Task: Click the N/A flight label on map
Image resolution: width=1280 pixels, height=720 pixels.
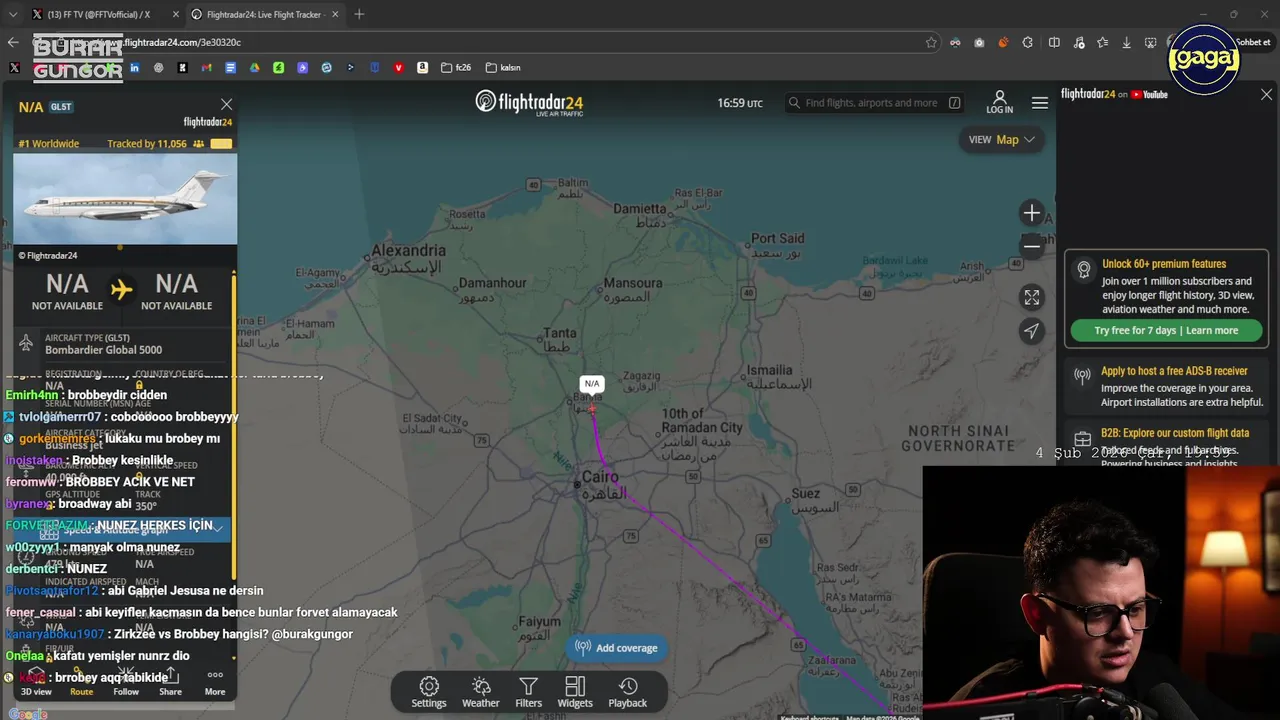Action: coord(592,383)
